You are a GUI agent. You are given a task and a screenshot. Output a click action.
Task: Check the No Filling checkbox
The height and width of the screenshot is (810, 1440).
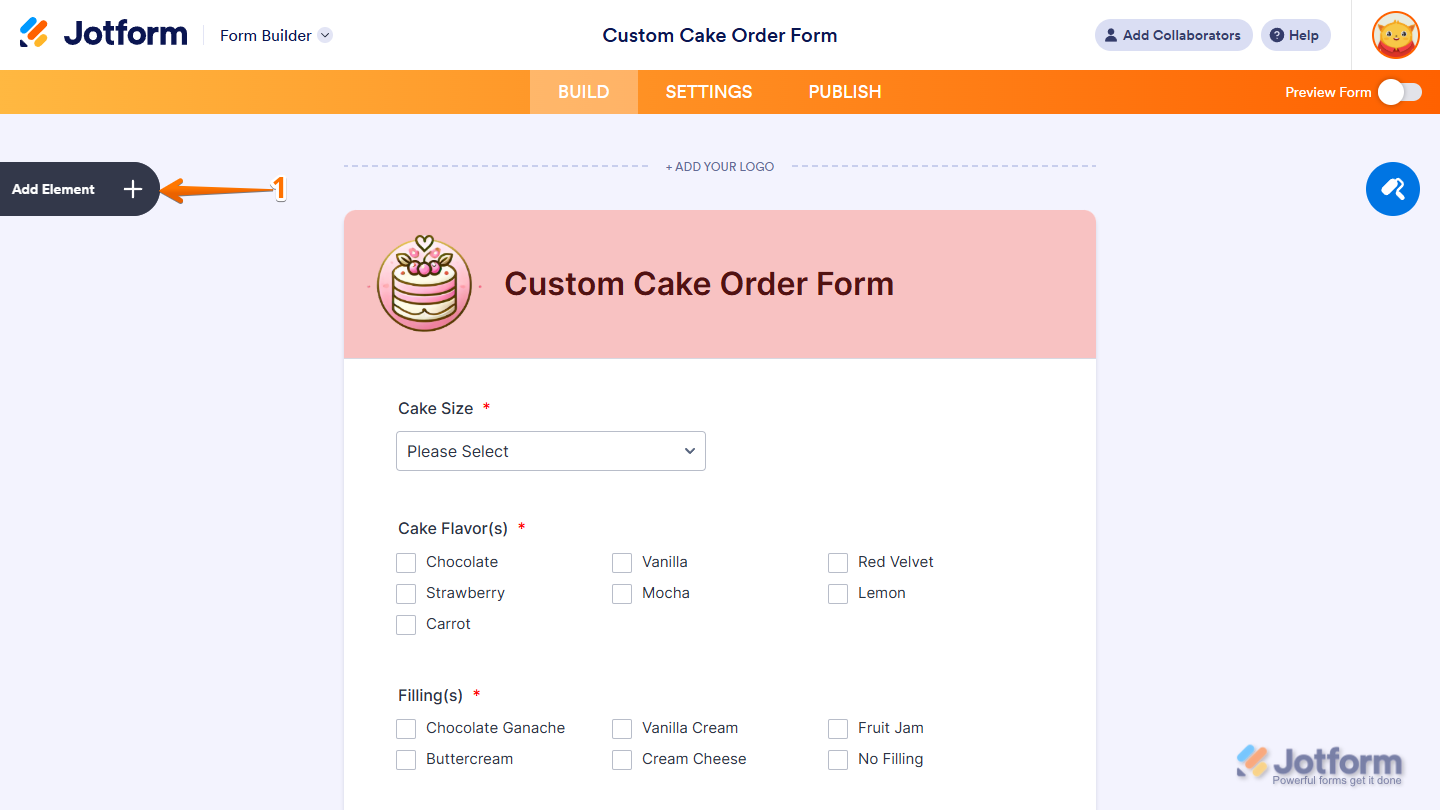pyautogui.click(x=838, y=759)
